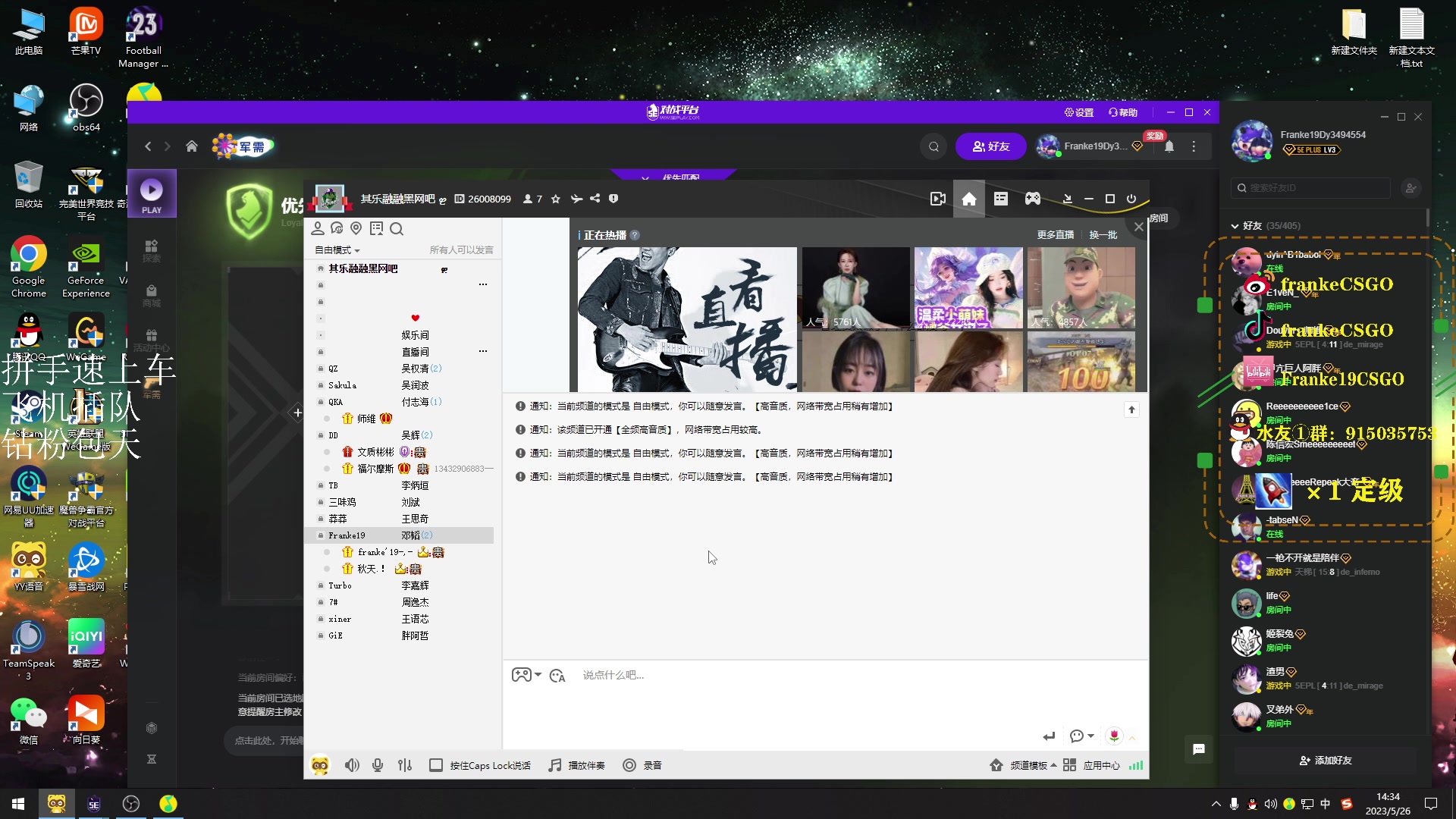This screenshot has height=819, width=1456.
Task: Mute the speaker in YY bottom bar
Action: pos(352,765)
